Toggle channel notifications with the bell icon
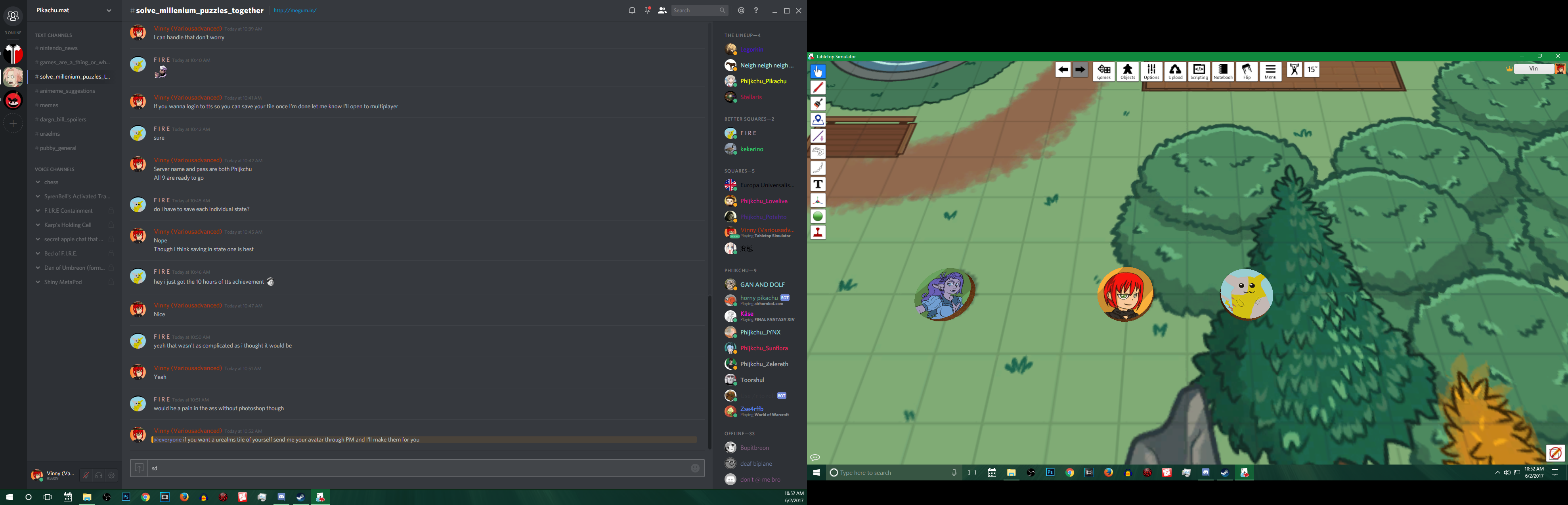1568x505 pixels. point(632,10)
